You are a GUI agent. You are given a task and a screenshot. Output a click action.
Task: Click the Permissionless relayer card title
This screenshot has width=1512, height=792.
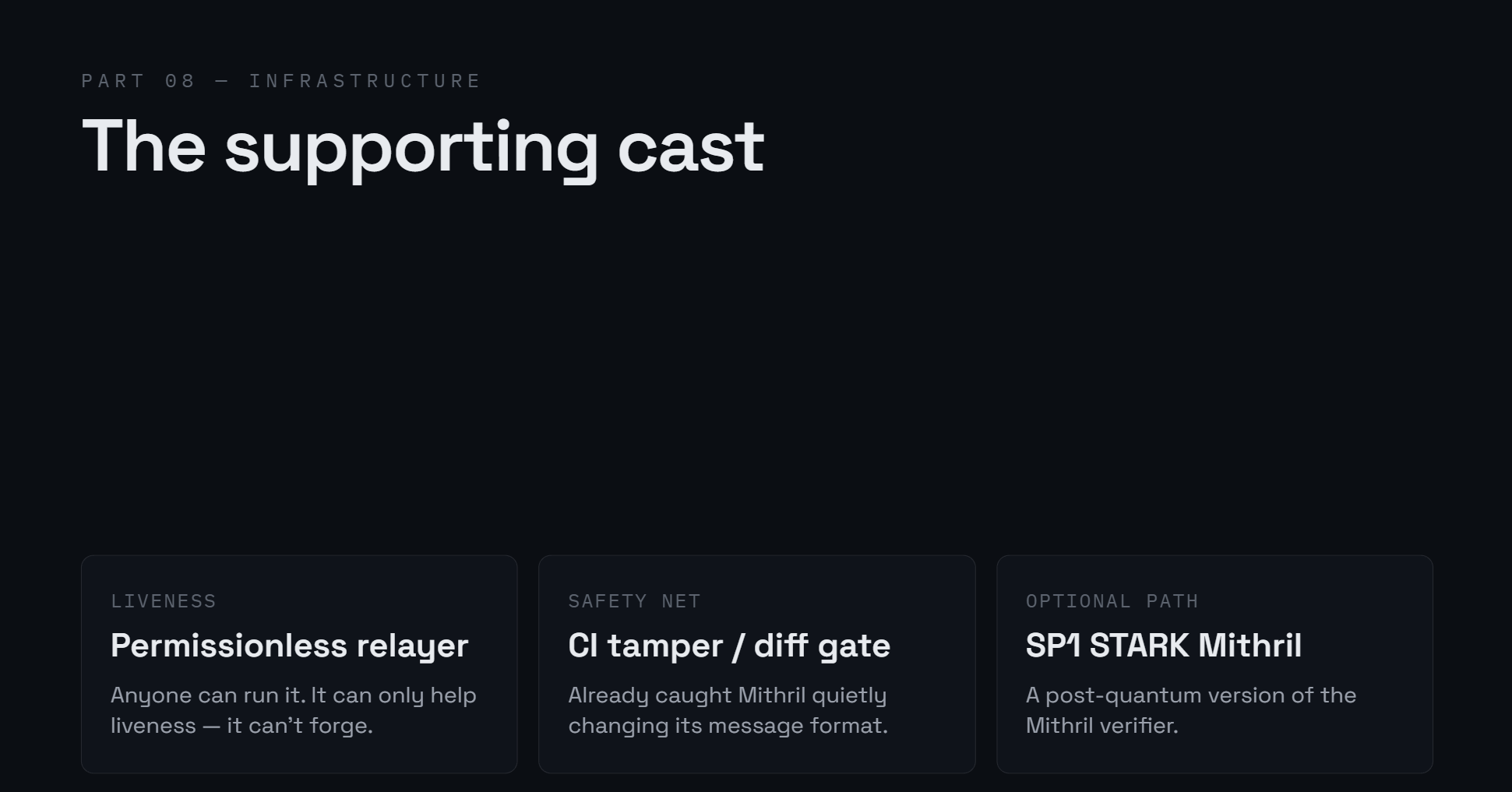coord(289,646)
